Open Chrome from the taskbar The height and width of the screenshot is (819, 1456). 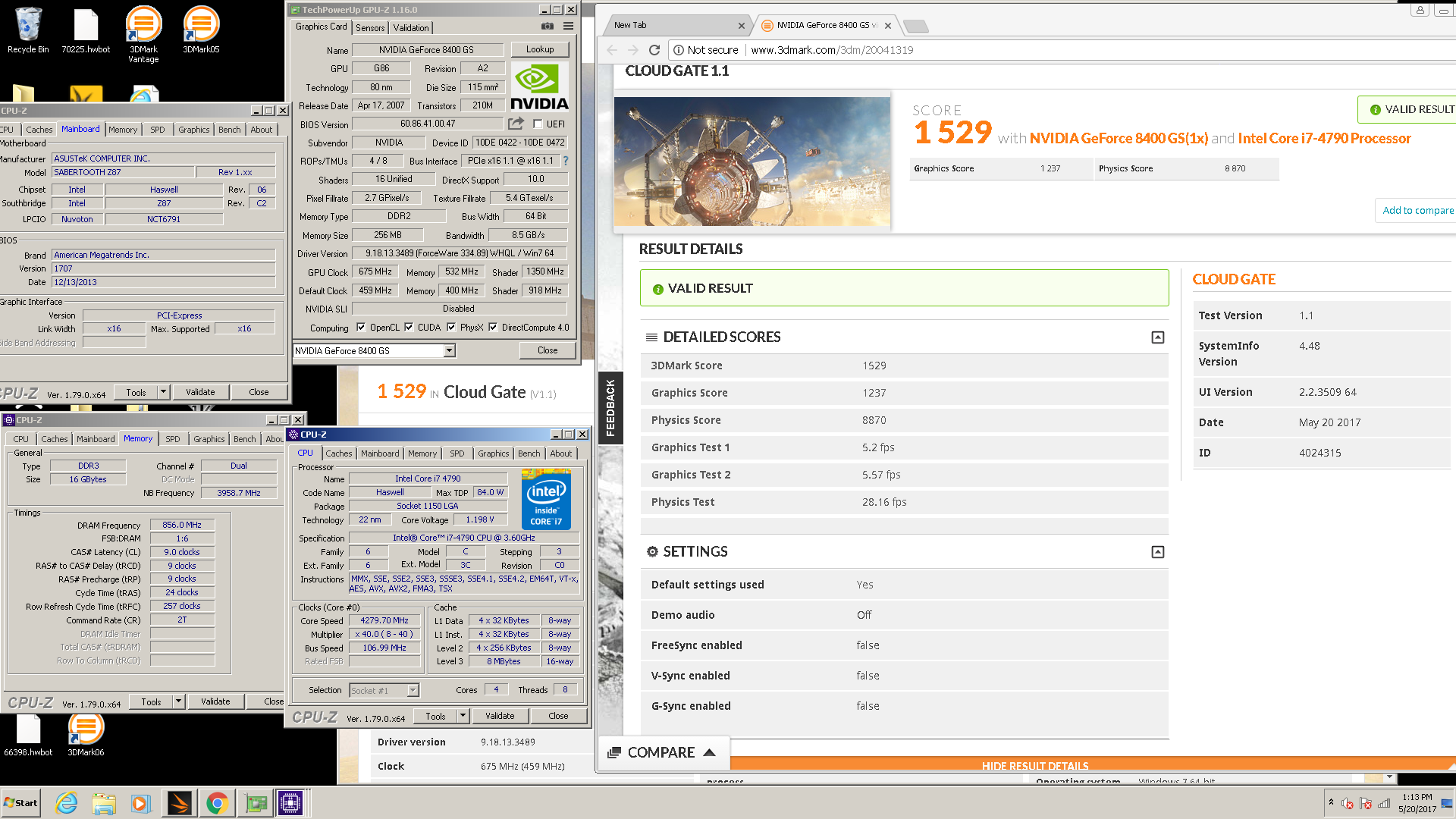(218, 803)
